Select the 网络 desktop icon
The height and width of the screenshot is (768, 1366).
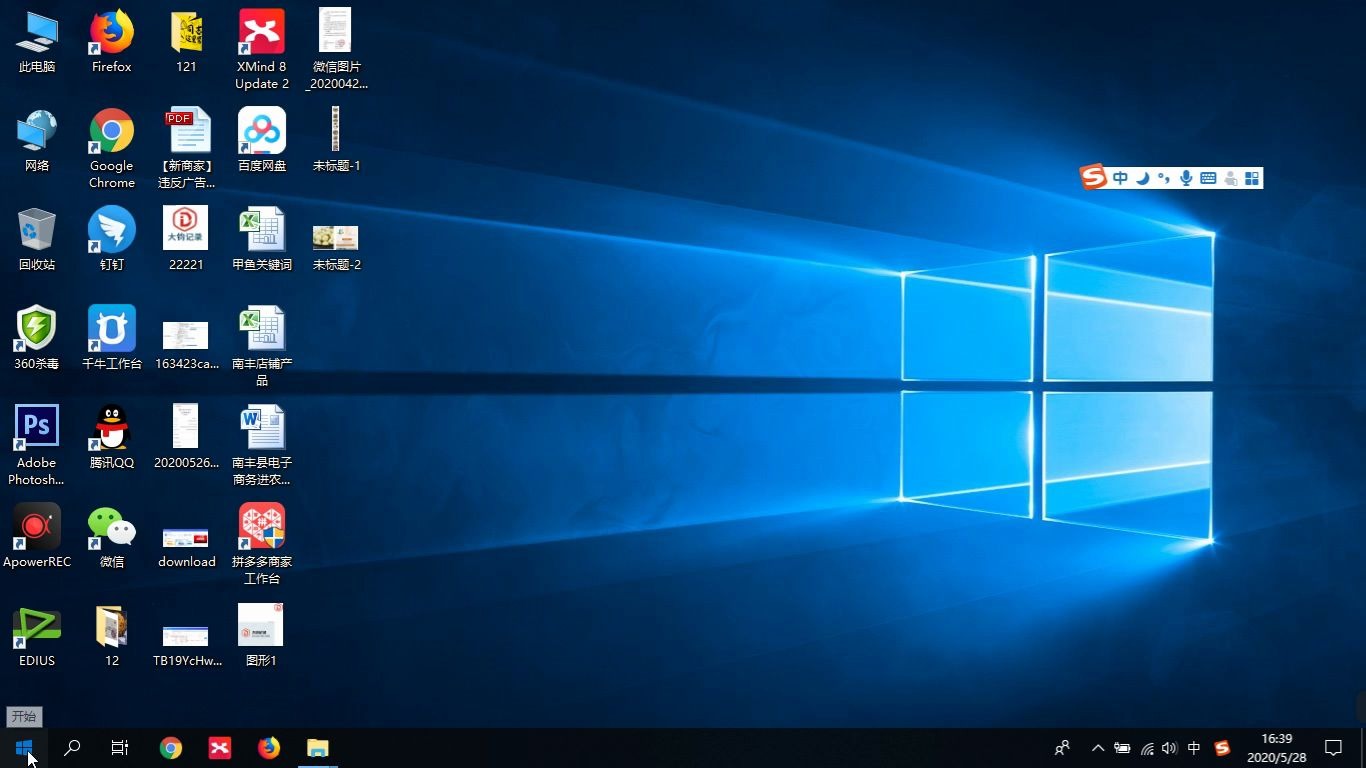tap(37, 141)
